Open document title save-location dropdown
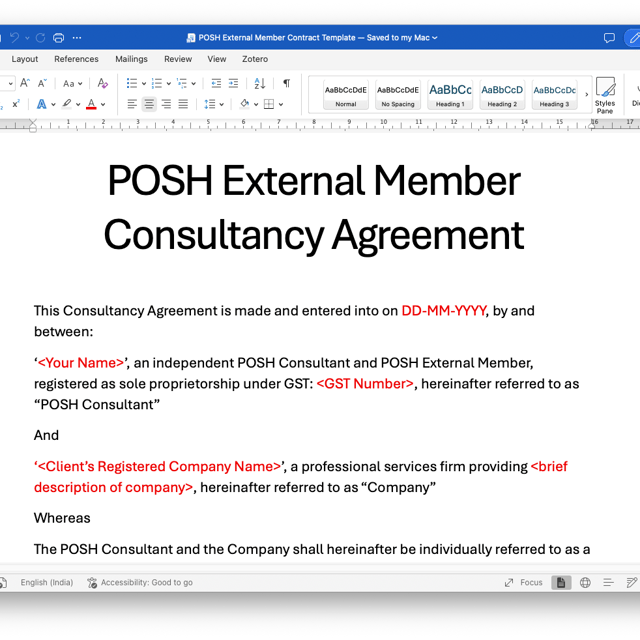Viewport: 640px width, 640px height. [435, 38]
